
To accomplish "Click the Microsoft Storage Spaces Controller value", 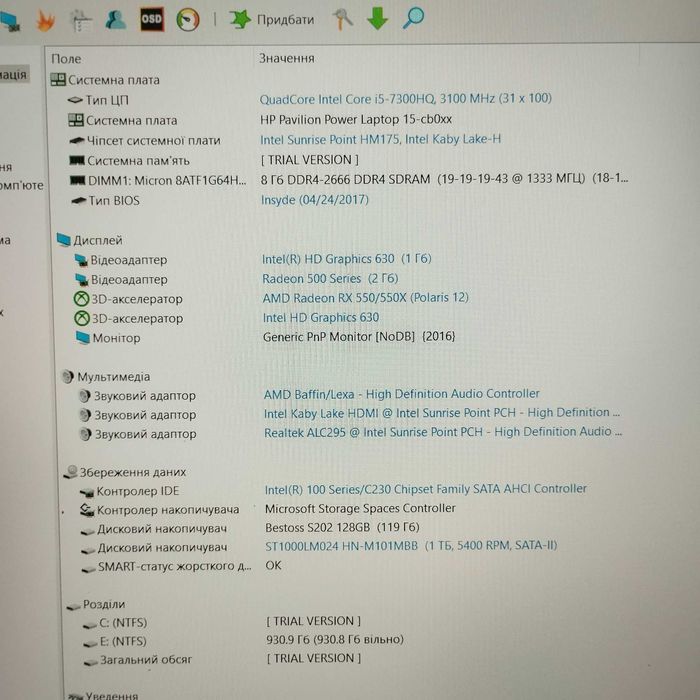I will point(360,508).
